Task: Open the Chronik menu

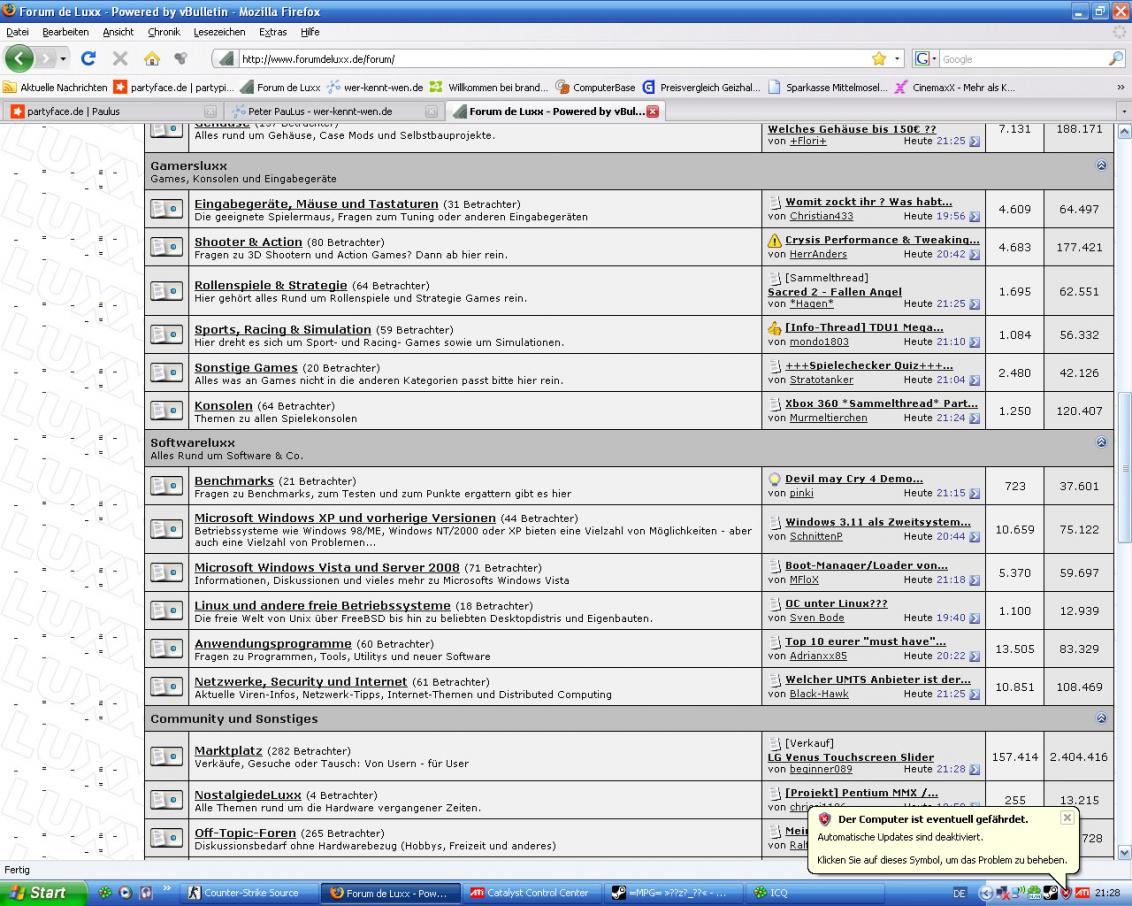Action: [164, 32]
